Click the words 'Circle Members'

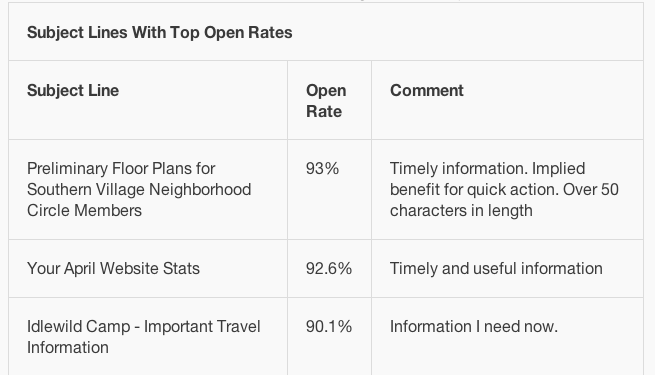point(84,210)
